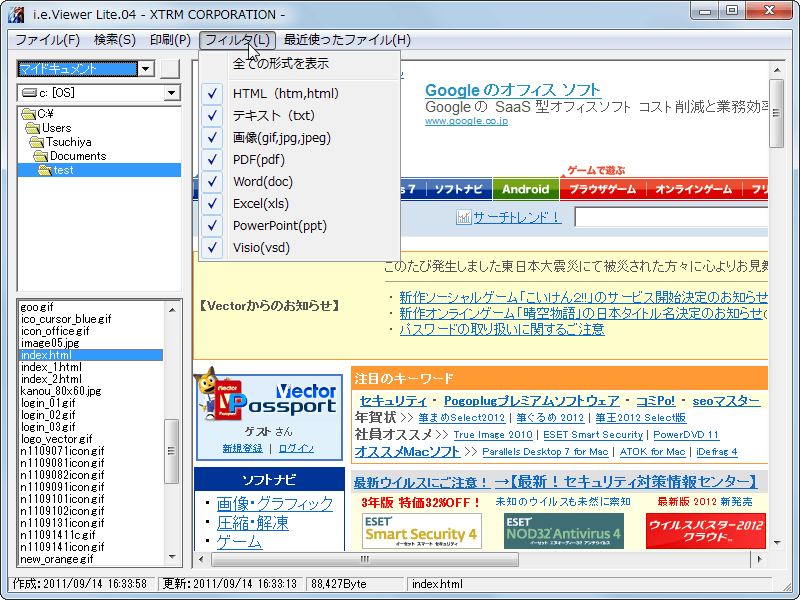
Task: Open マイドキュメント dropdown arrow
Action: pos(146,68)
